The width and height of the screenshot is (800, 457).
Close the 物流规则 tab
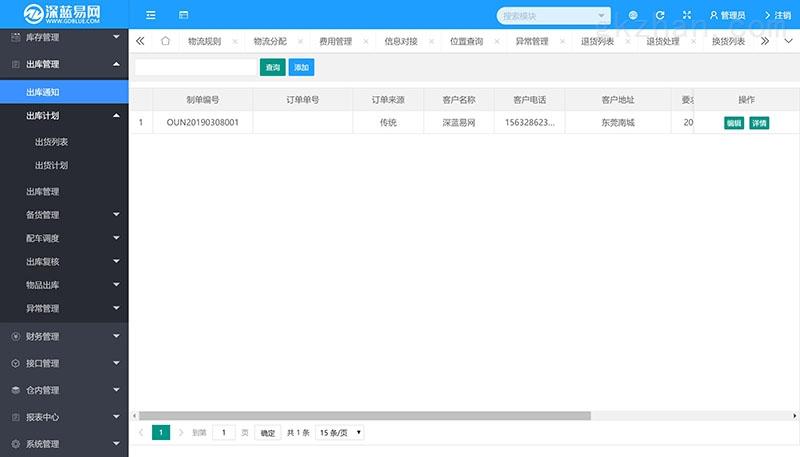(x=235, y=41)
